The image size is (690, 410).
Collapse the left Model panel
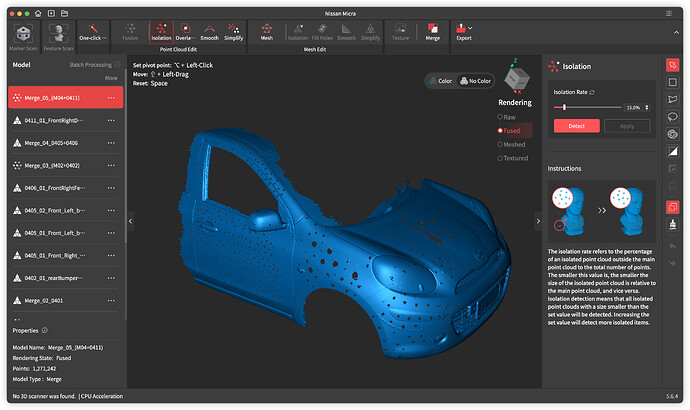click(x=130, y=221)
